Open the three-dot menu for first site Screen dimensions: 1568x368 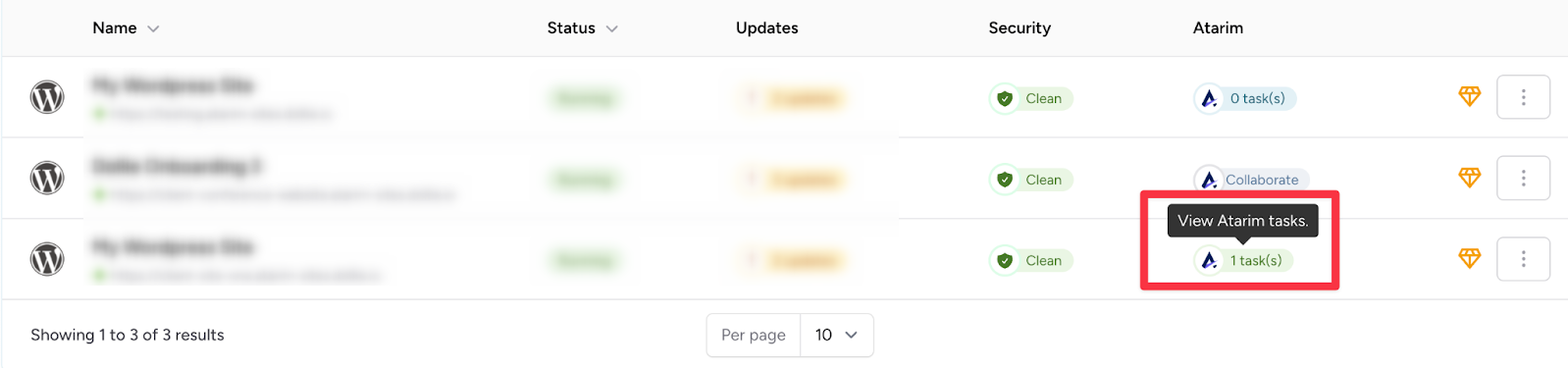1523,97
